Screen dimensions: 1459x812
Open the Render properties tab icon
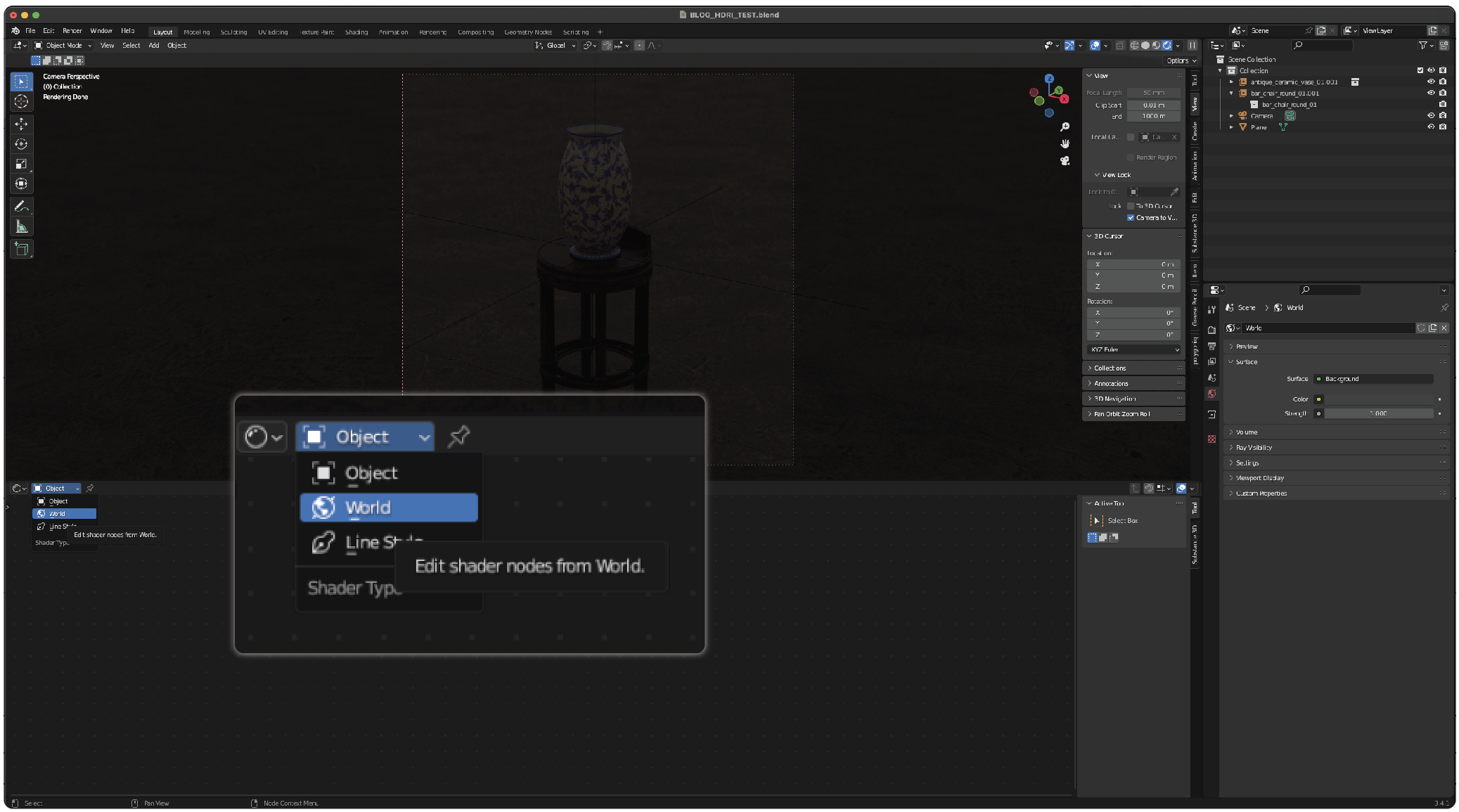[1211, 330]
